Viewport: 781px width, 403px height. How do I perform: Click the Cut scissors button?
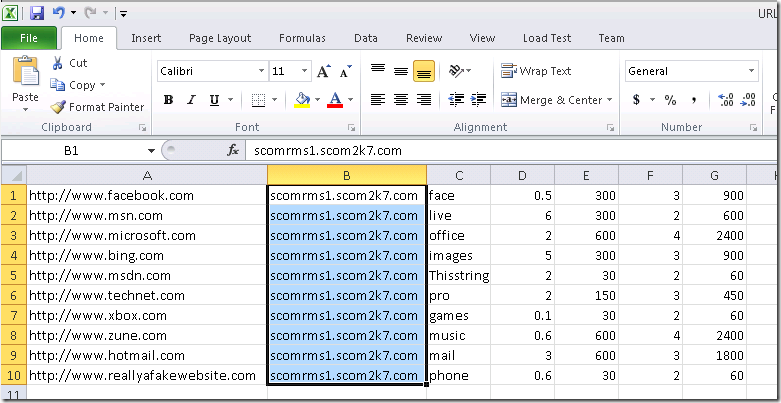pos(70,63)
